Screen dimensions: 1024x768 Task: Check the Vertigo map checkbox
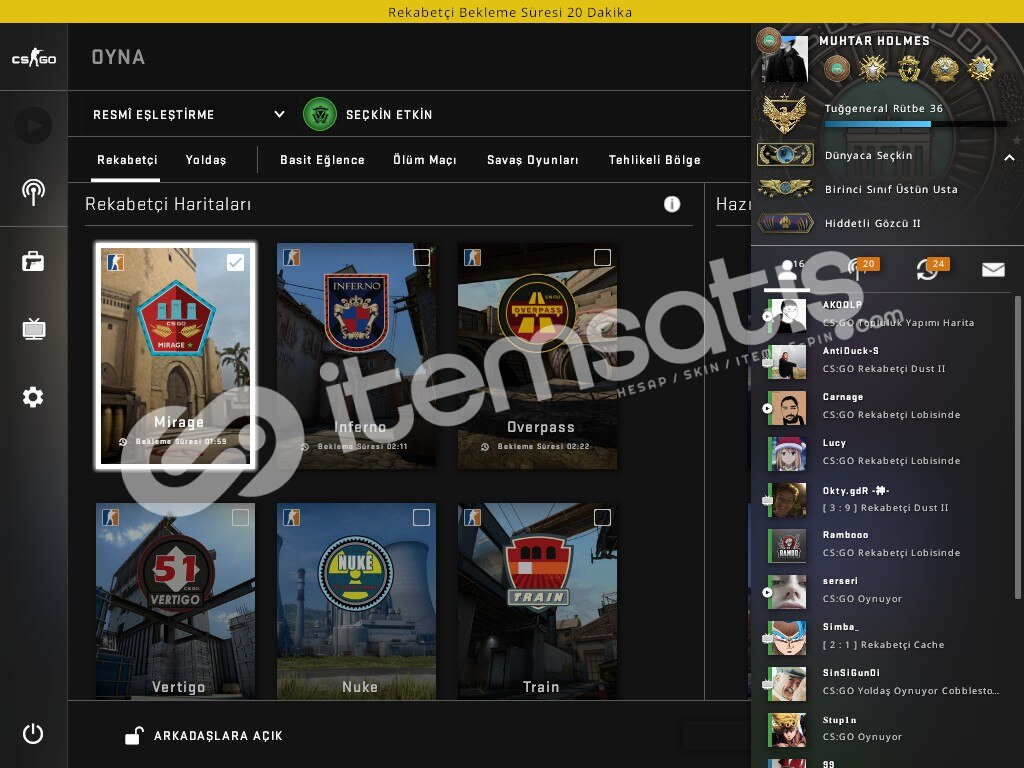[240, 517]
